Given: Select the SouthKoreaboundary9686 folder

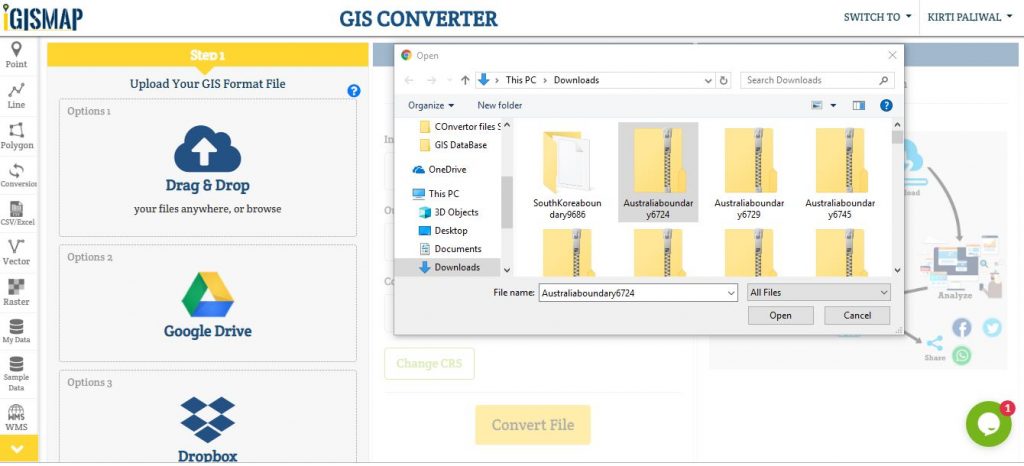Looking at the screenshot, I should click(567, 172).
